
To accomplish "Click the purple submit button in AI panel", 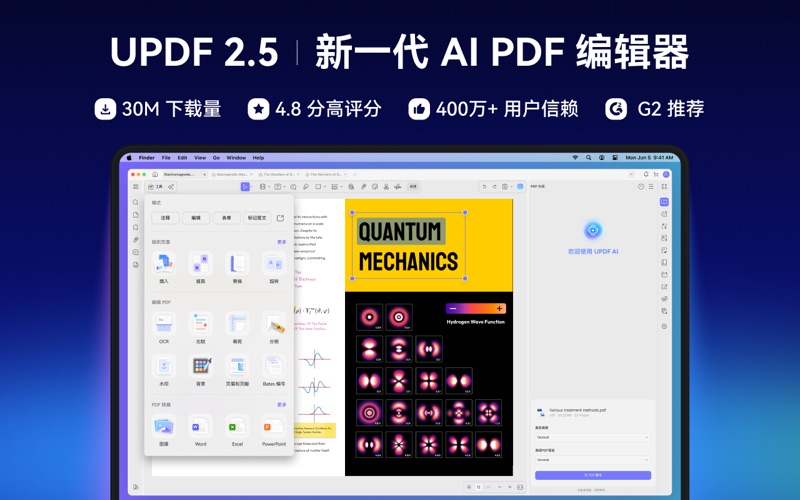I will pos(593,475).
